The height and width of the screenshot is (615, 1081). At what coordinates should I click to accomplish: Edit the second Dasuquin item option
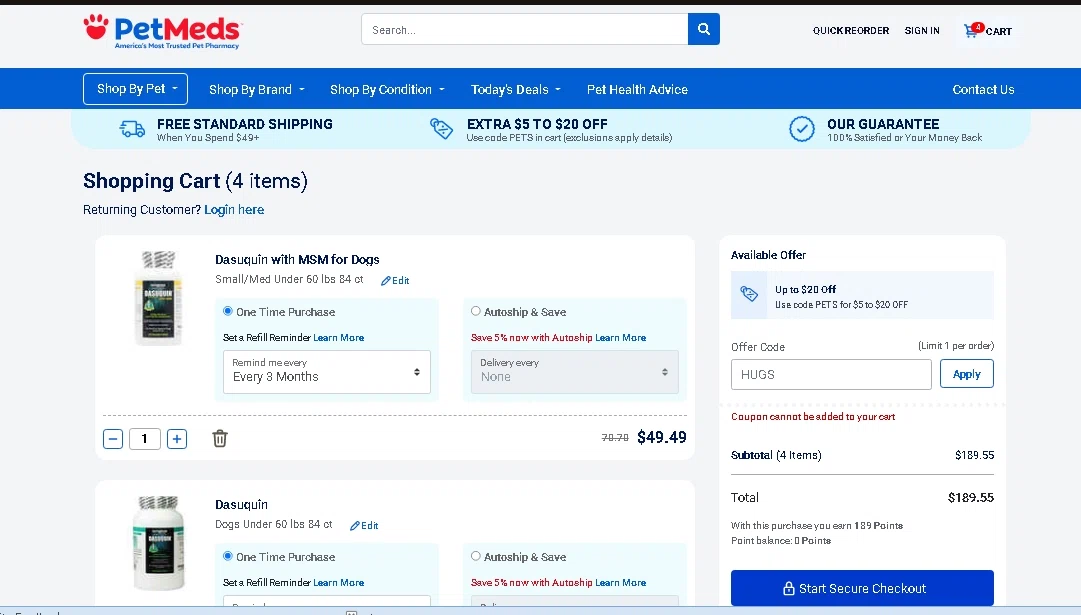(x=364, y=526)
